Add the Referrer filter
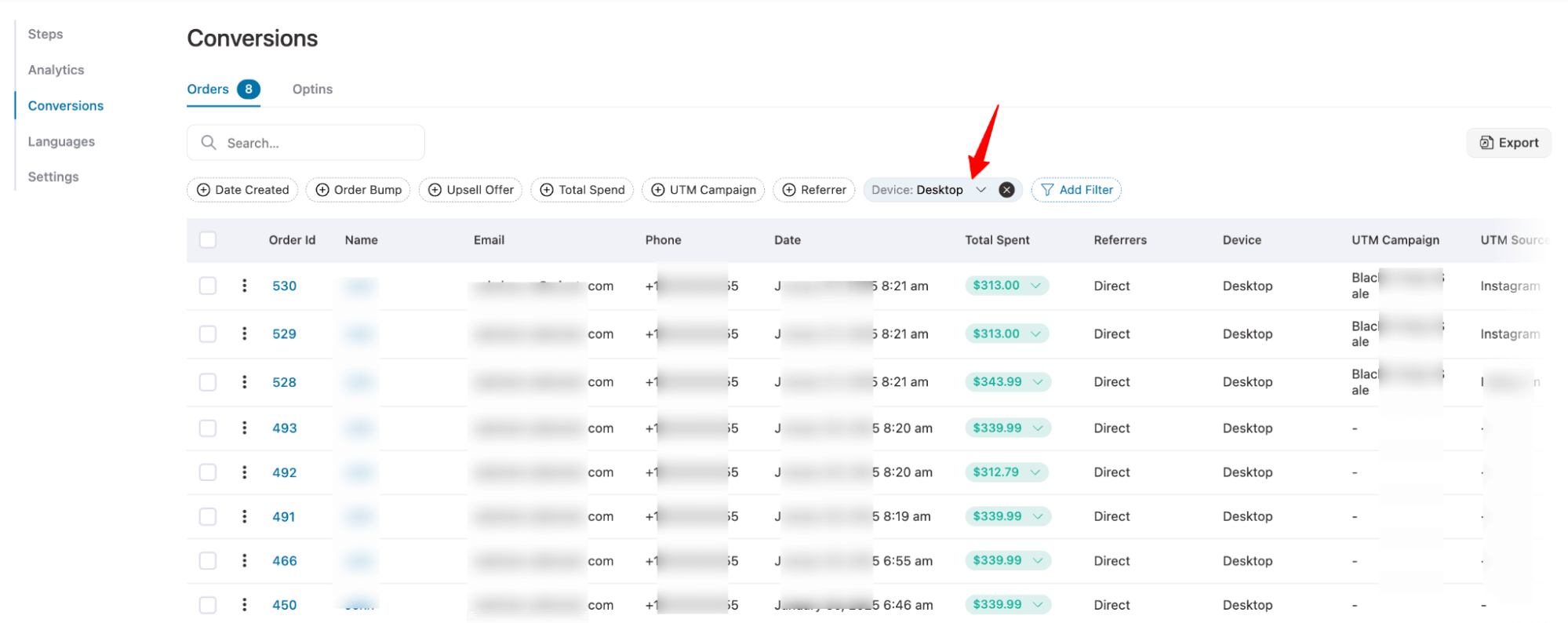 point(814,190)
